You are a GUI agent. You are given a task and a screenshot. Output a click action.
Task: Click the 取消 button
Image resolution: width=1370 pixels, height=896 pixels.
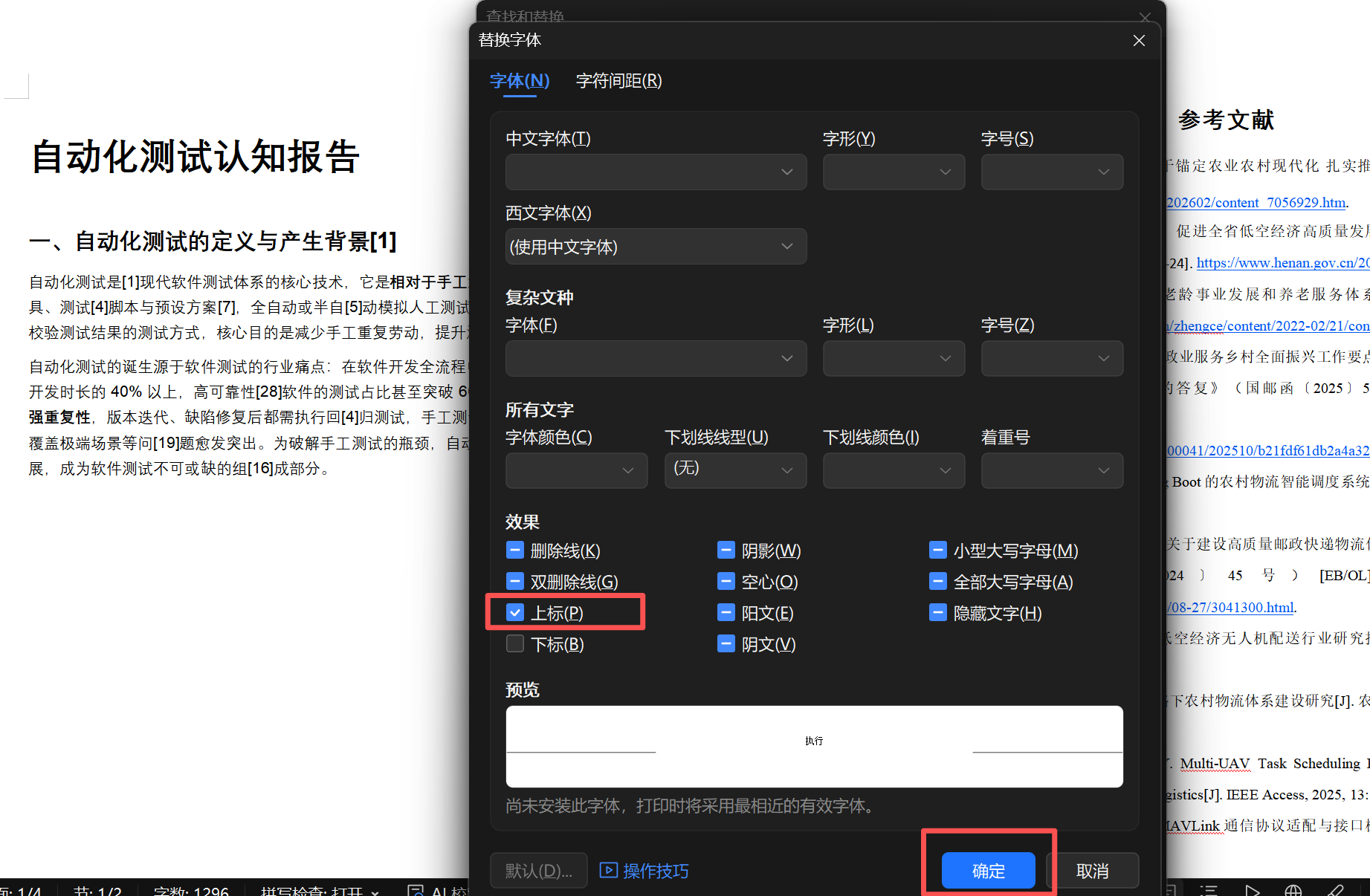pos(1092,870)
